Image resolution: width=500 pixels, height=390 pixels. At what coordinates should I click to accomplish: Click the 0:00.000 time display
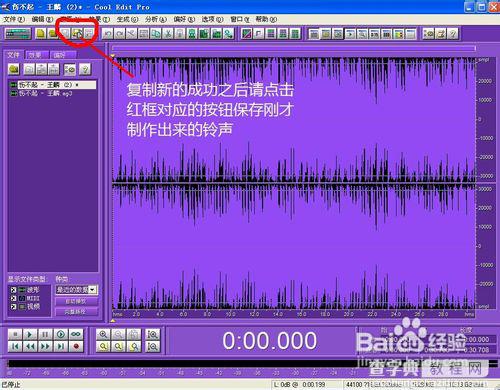pyautogui.click(x=269, y=341)
